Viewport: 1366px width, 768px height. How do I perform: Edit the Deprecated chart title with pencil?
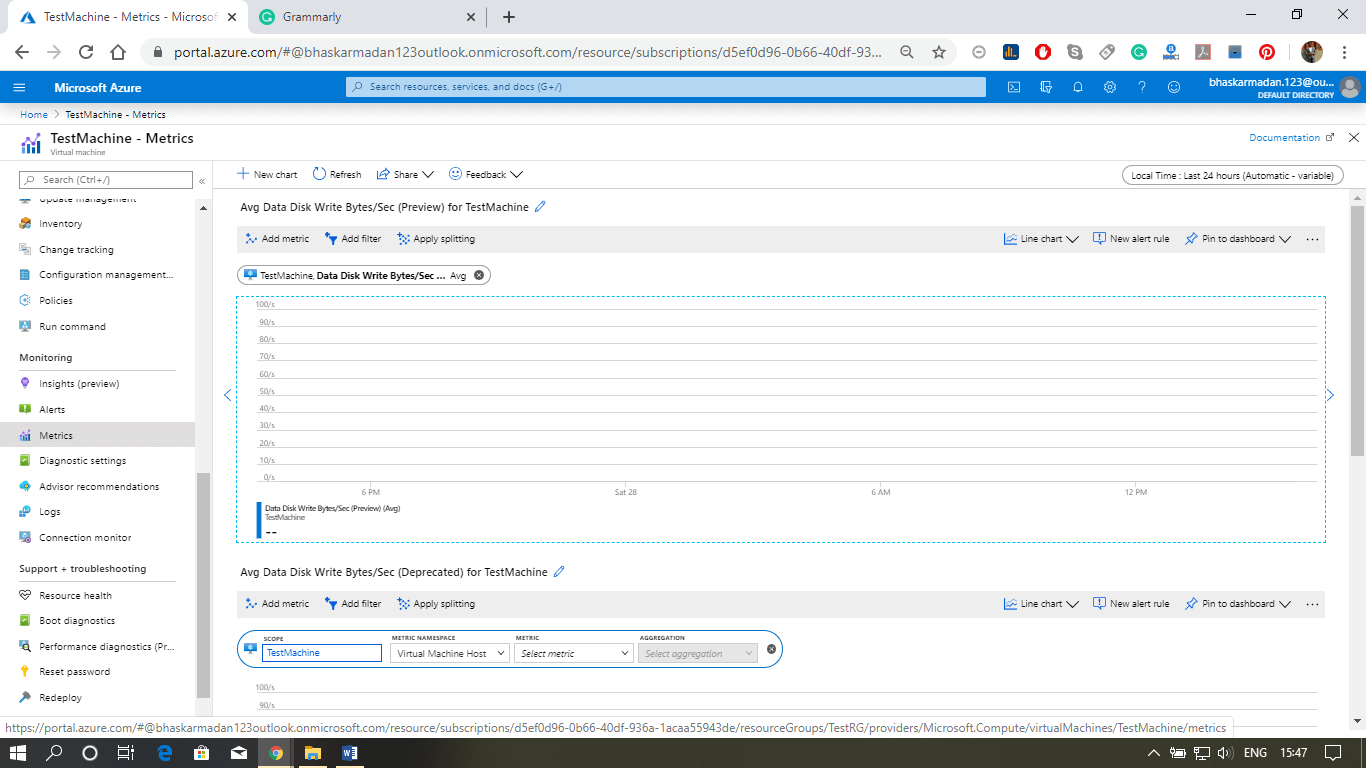[x=559, y=572]
